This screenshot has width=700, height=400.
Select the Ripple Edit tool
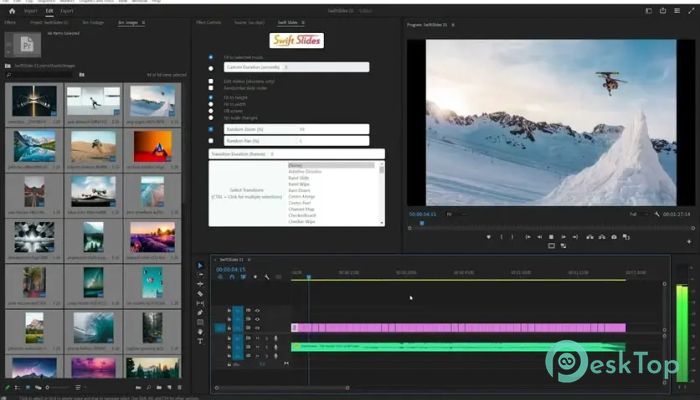pyautogui.click(x=200, y=284)
